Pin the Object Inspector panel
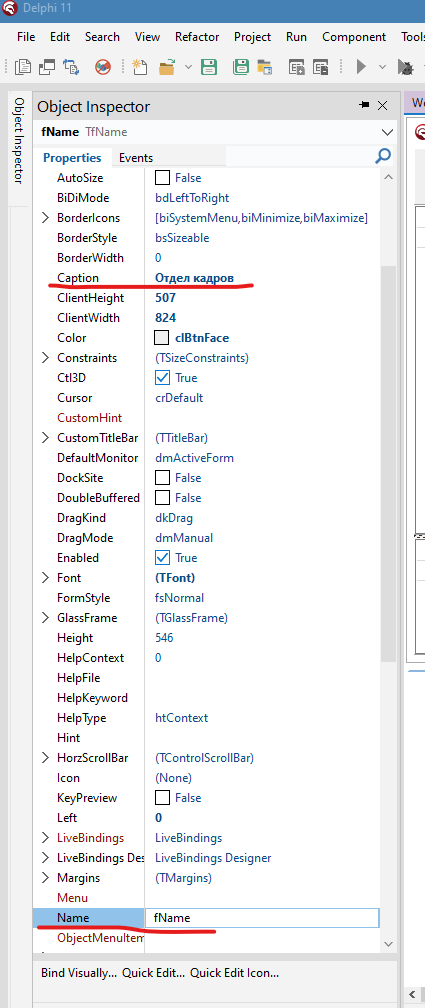Screen dimensions: 425x1008 click(x=364, y=105)
